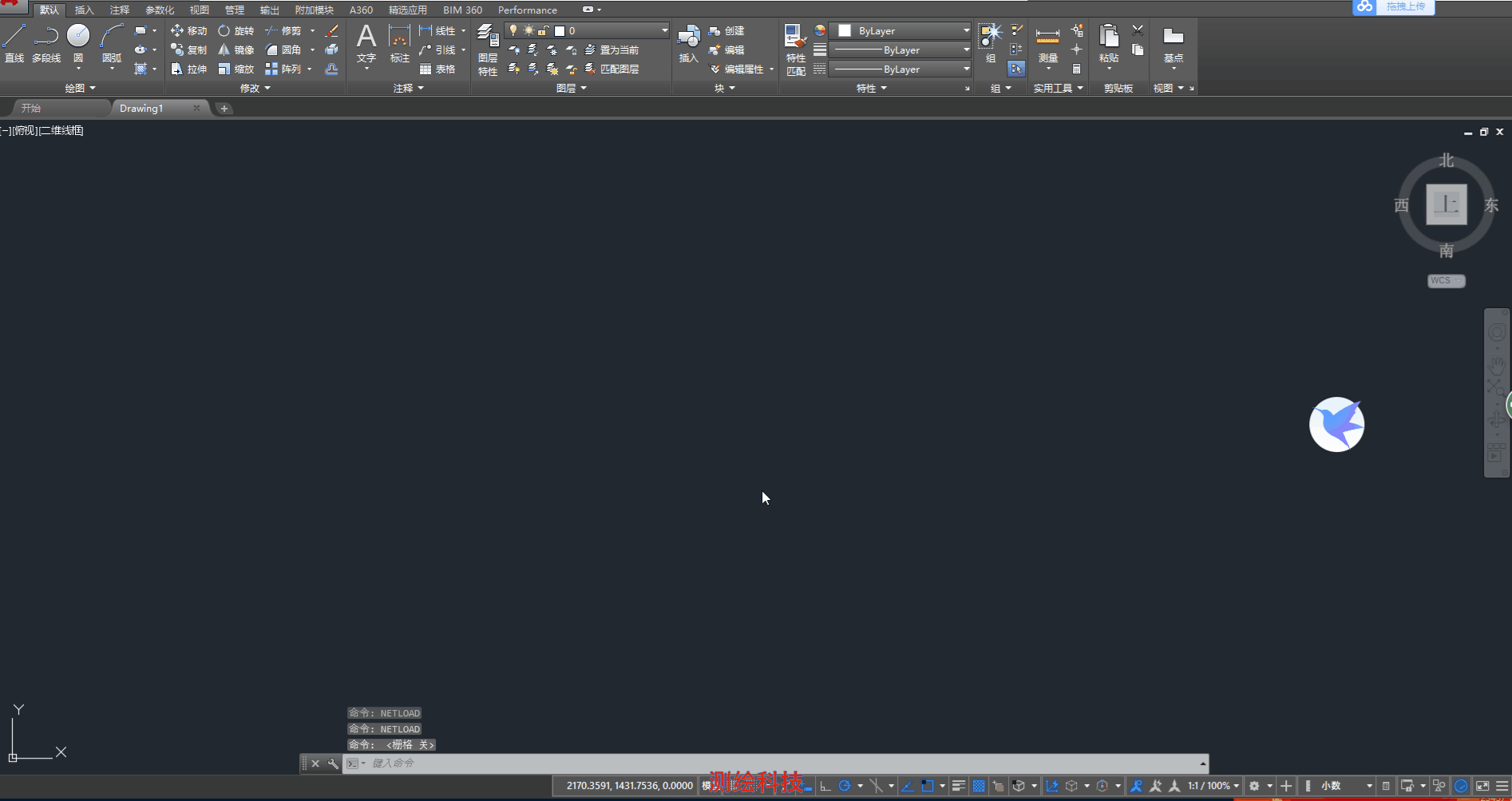This screenshot has height=801, width=1512.
Task: Choose the 镜像 (Mirror) tool
Action: [x=236, y=50]
